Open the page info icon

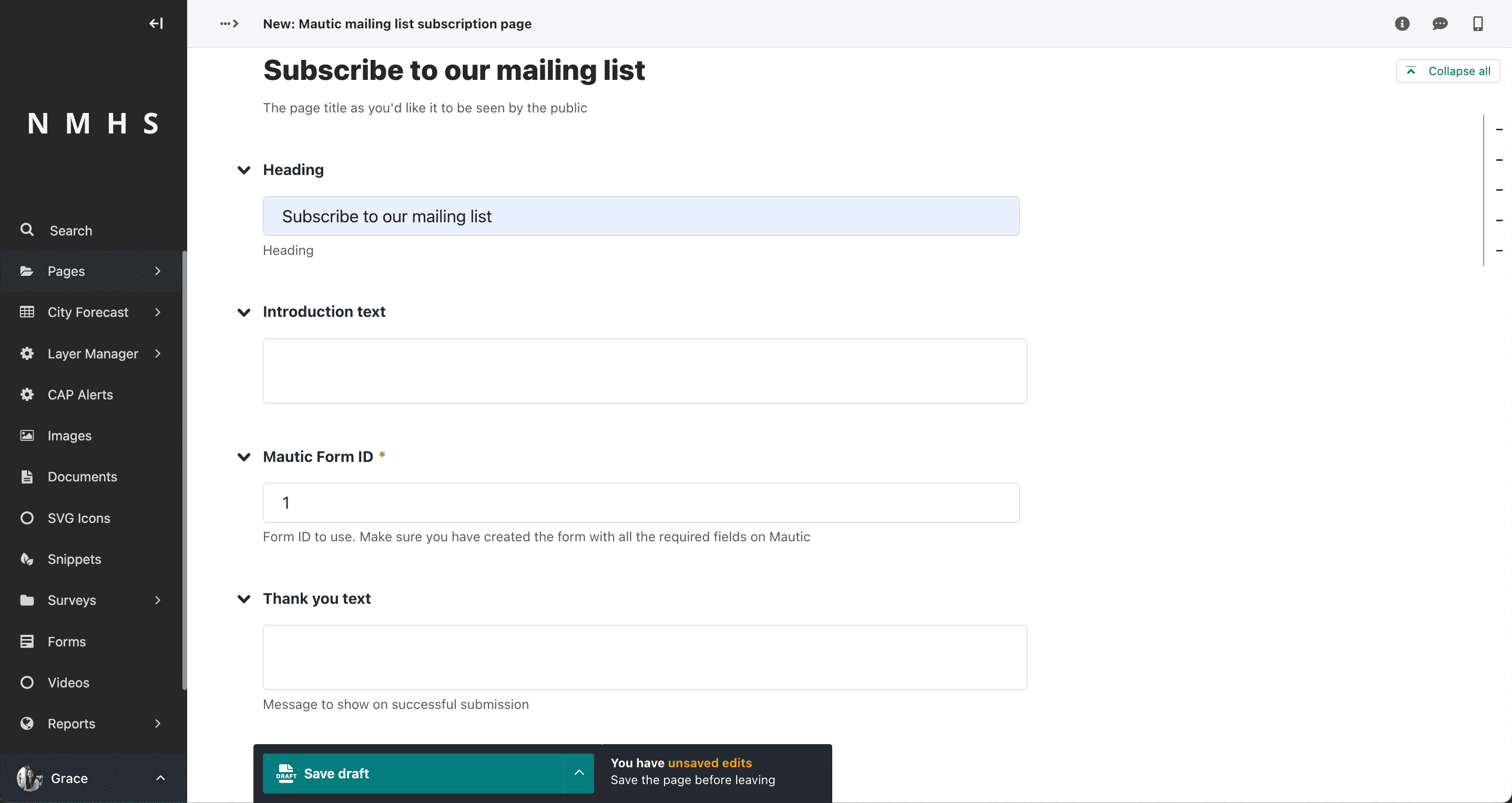click(x=1402, y=24)
